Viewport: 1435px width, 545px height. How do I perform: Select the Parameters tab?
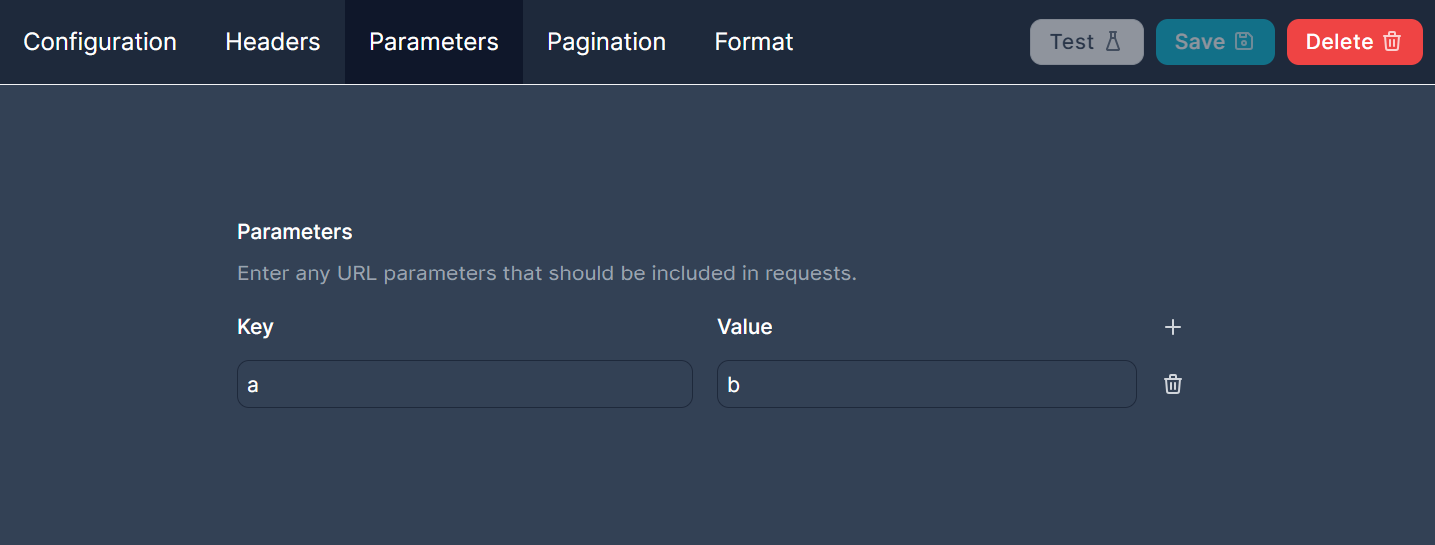434,42
